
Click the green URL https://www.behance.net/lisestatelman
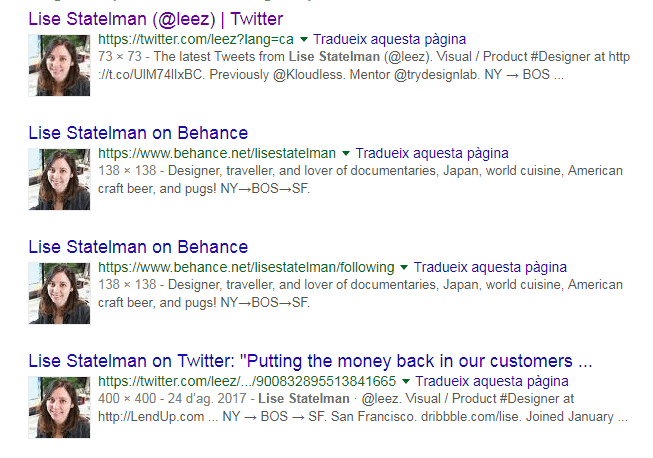pyautogui.click(x=217, y=154)
